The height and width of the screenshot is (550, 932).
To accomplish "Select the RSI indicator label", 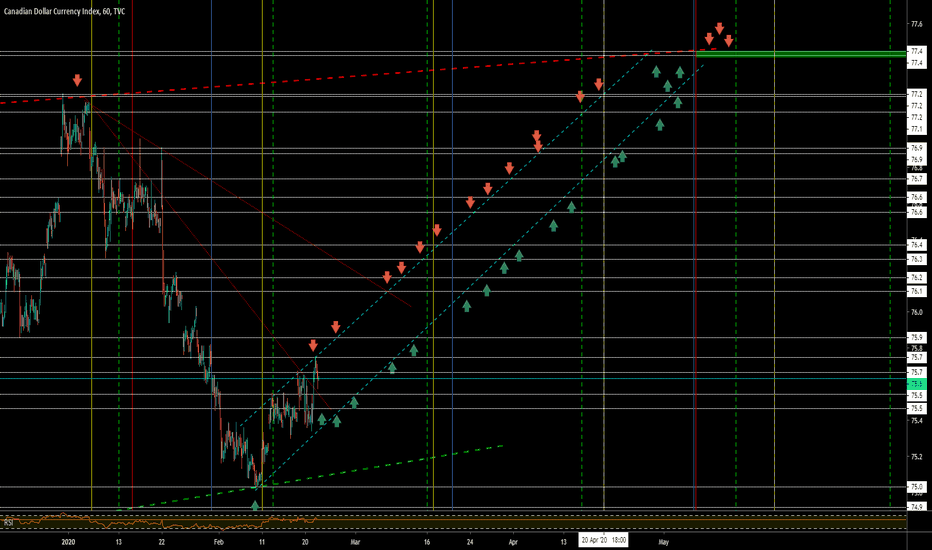I will [8, 522].
